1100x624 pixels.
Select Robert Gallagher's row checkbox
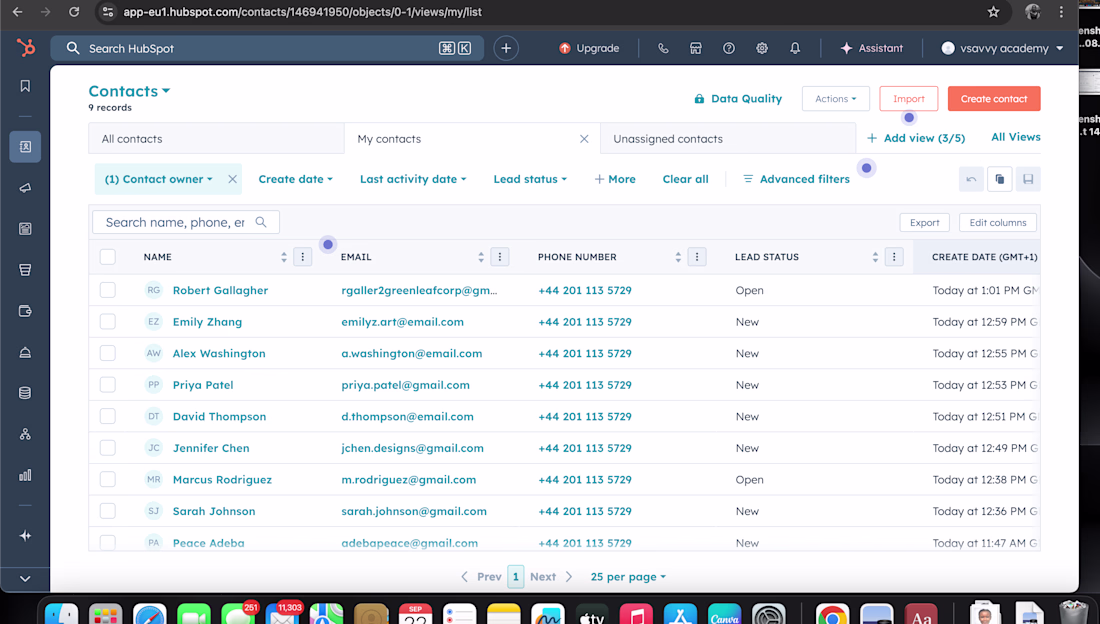107,290
